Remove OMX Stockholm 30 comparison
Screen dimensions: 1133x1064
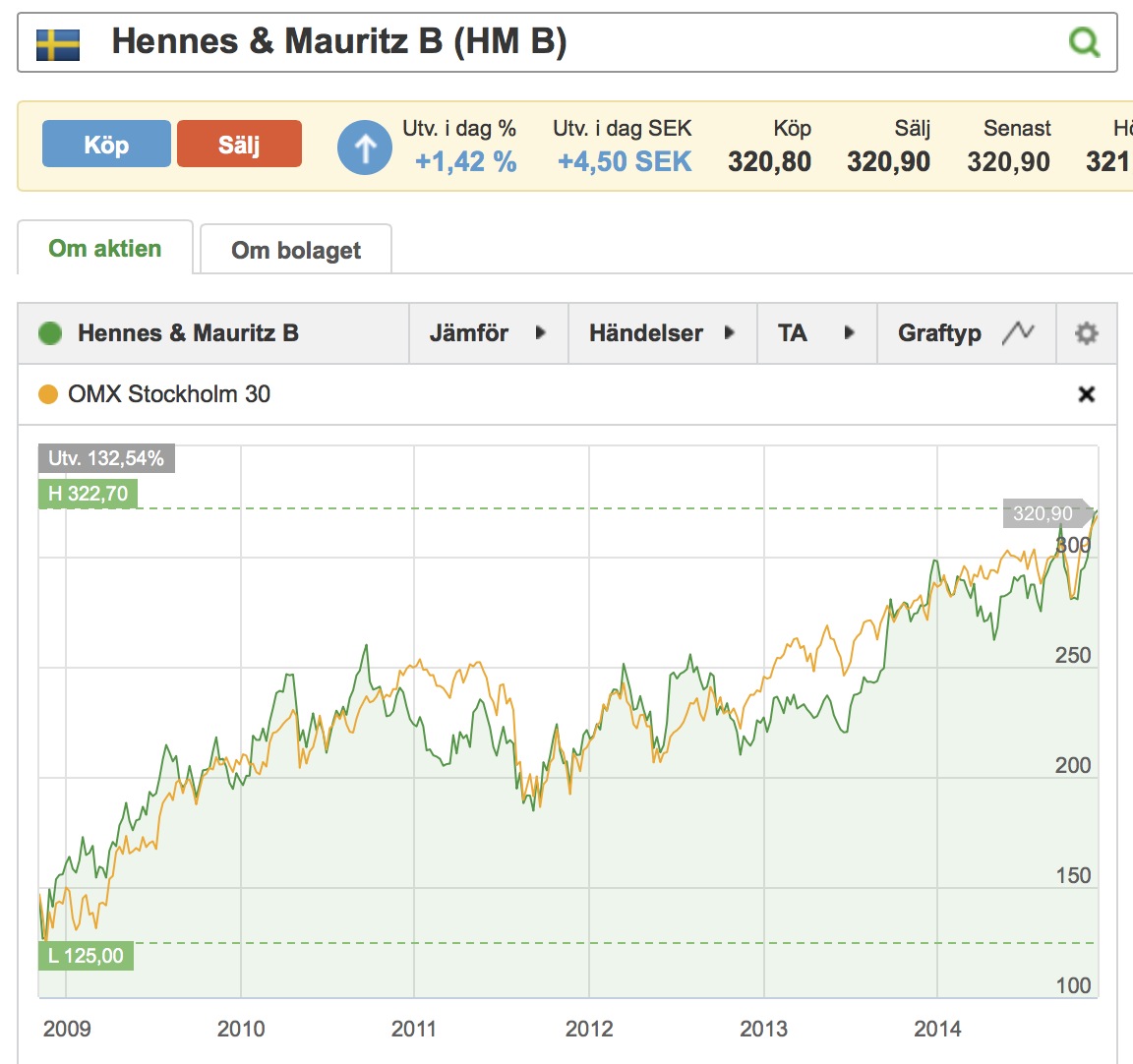tap(1086, 394)
